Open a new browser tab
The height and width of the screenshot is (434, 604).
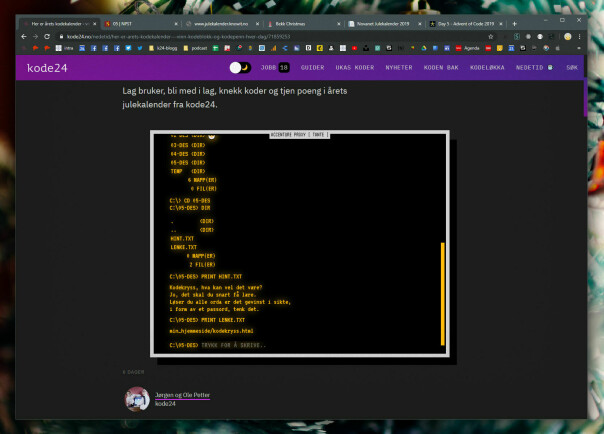pyautogui.click(x=514, y=24)
